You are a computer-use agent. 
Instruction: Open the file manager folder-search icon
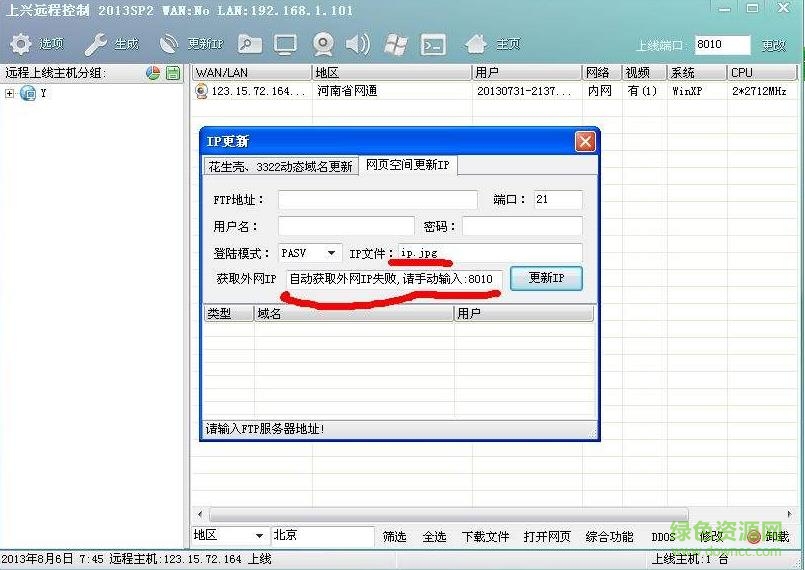click(x=250, y=44)
